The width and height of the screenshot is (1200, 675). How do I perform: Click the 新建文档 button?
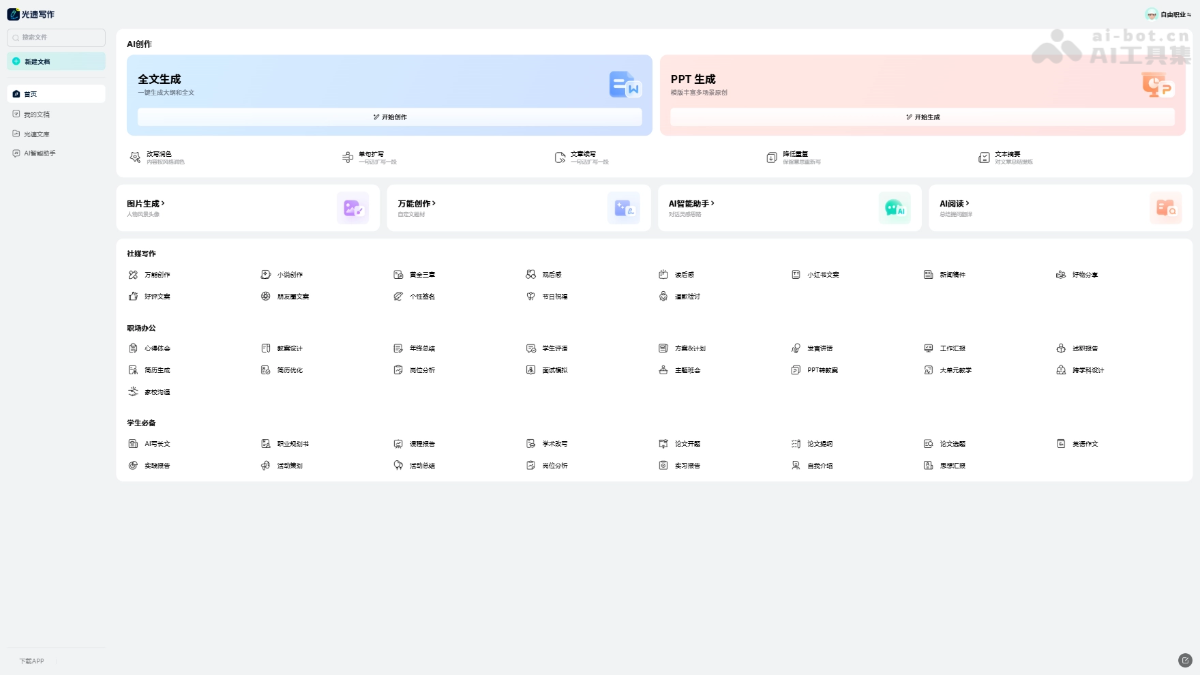tap(56, 61)
